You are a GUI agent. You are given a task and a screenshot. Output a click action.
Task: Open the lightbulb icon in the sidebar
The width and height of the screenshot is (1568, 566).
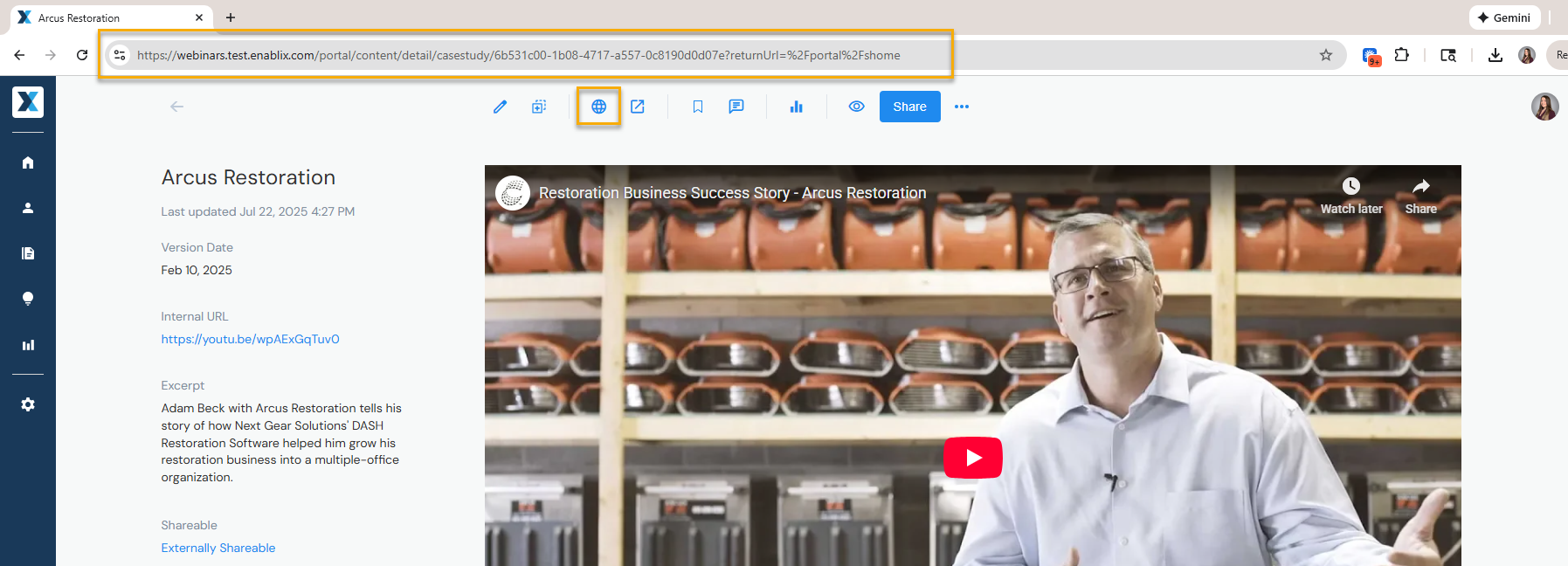(28, 299)
